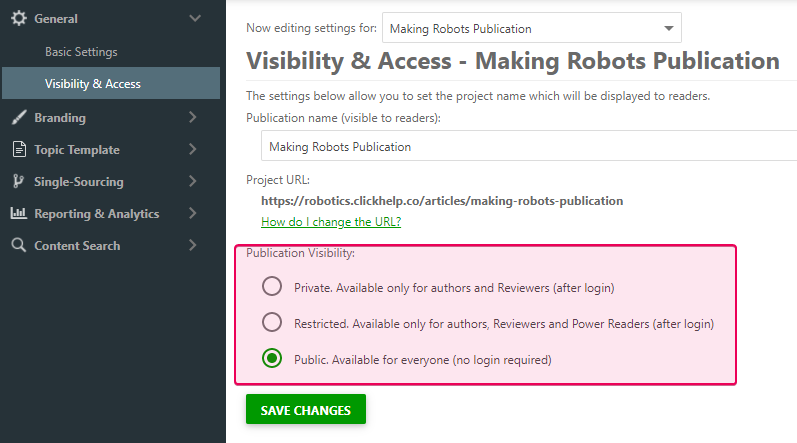Expand the Content Search section arrow

[193, 245]
